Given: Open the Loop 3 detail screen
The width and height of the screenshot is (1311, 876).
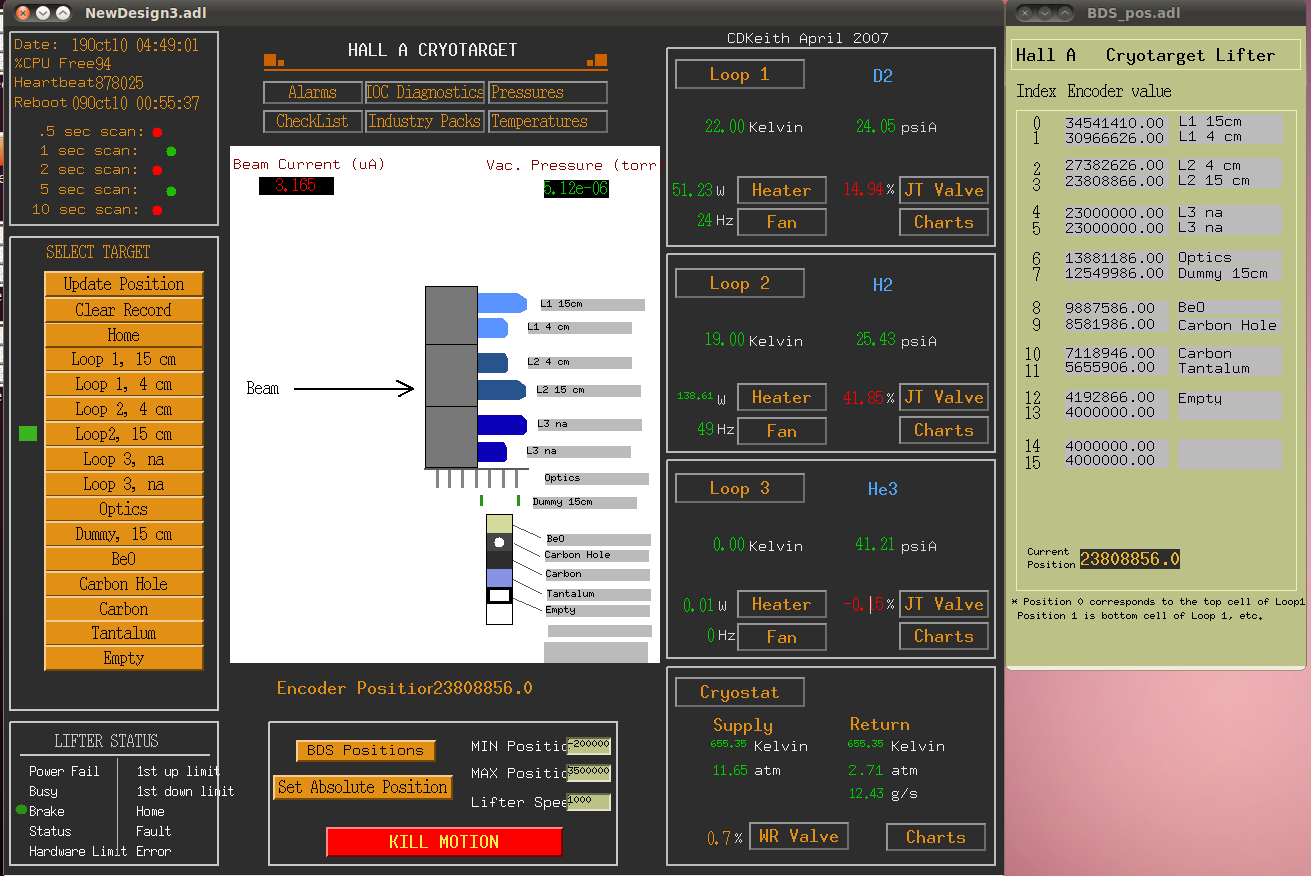Looking at the screenshot, I should pos(740,488).
